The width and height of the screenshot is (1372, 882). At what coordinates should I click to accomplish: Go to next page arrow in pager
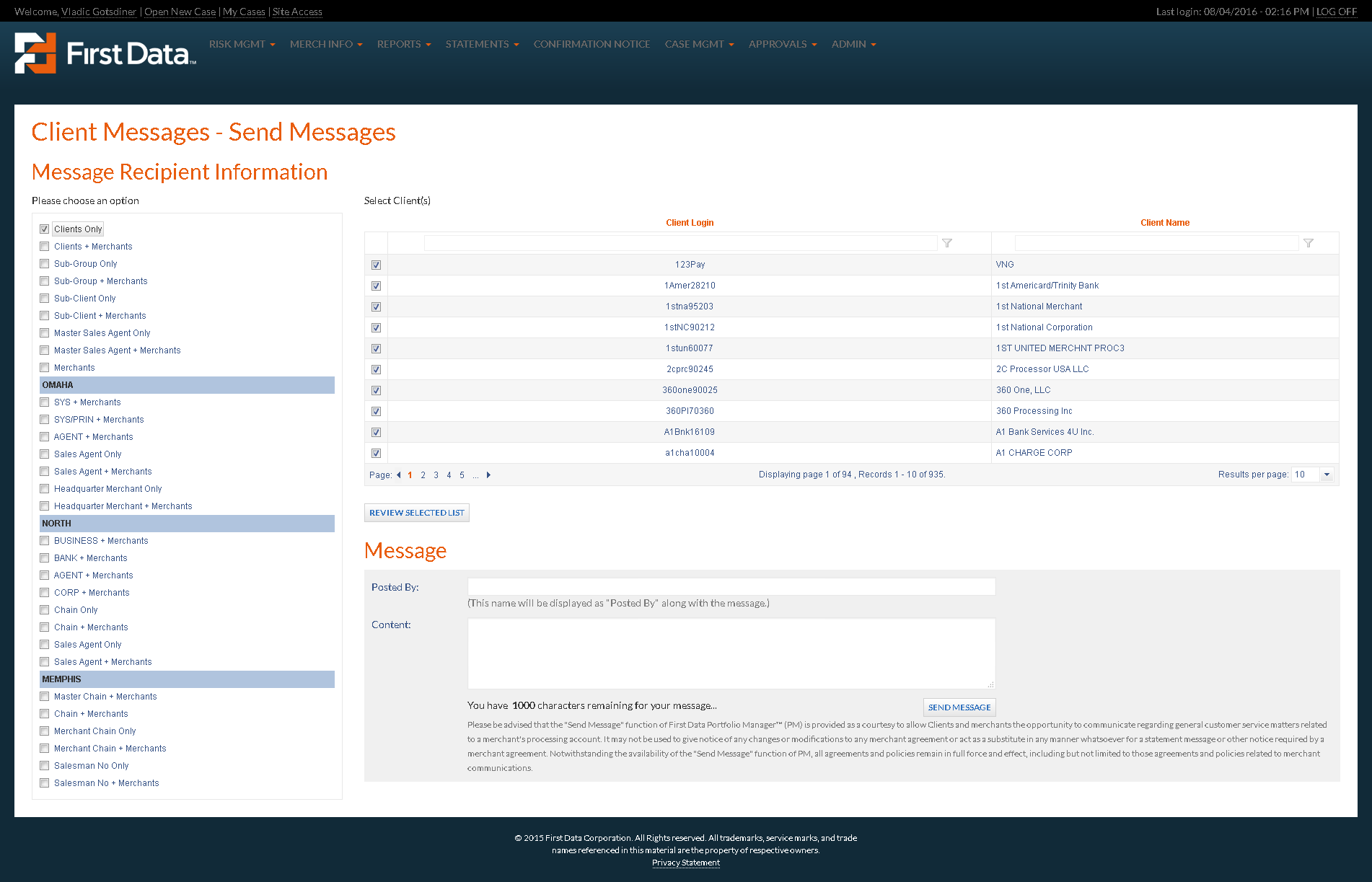[488, 475]
